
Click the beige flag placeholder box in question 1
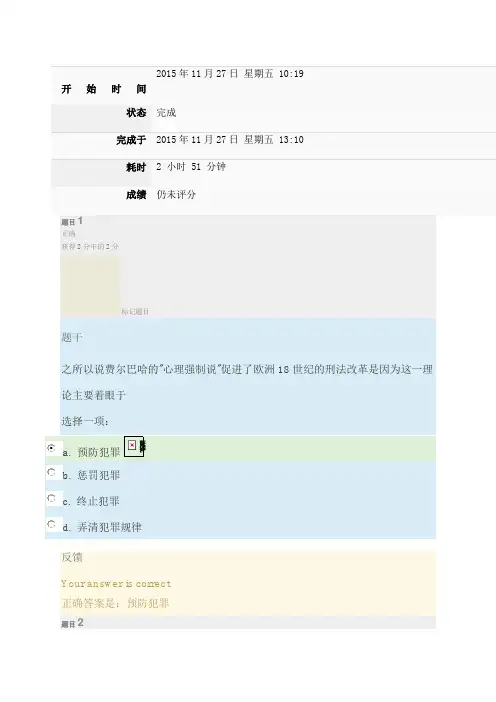point(90,286)
